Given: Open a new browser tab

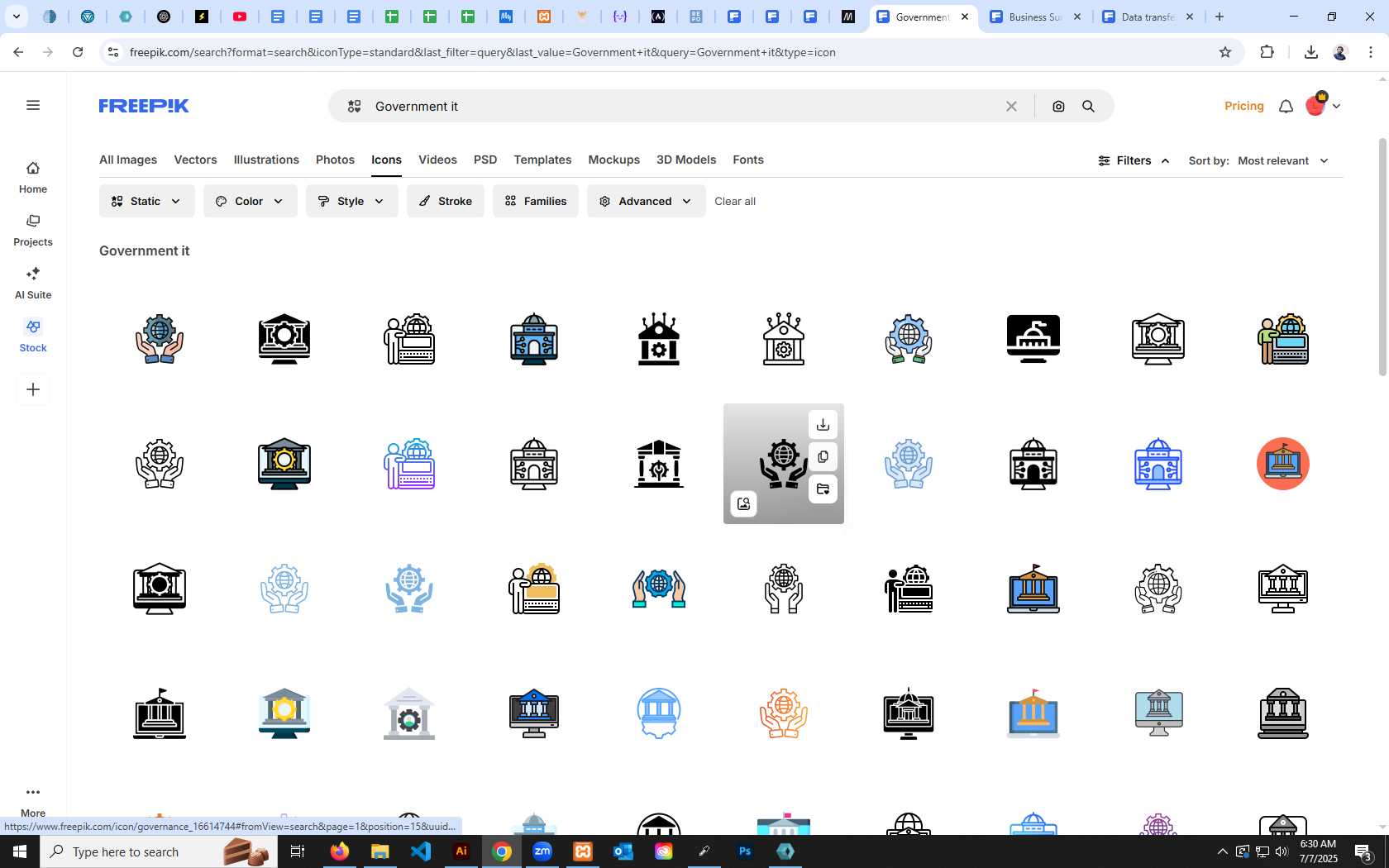Looking at the screenshot, I should 1220,17.
